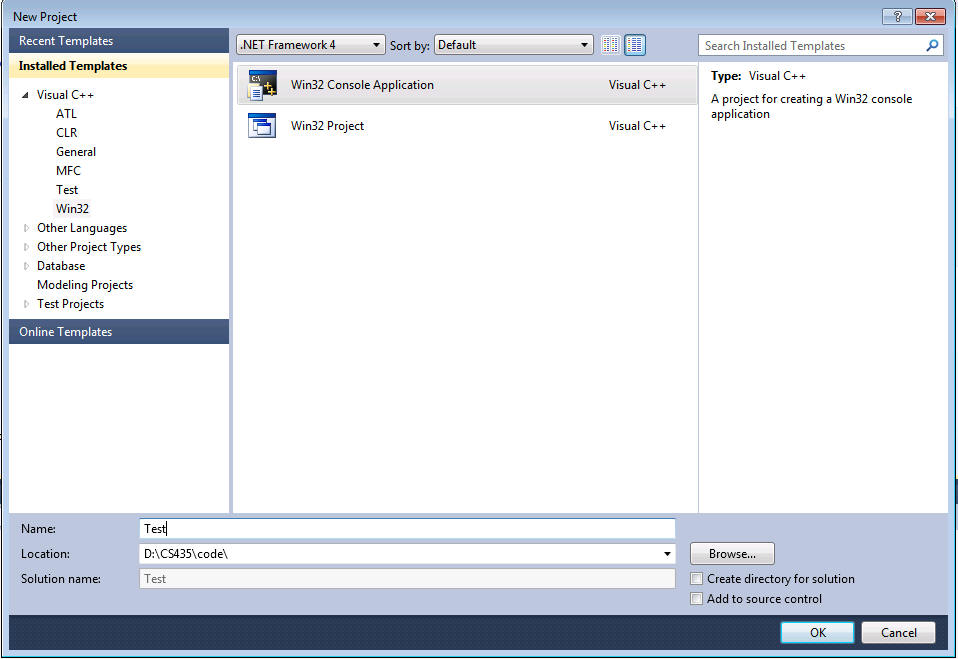The image size is (958, 659).
Task: Open the Online Templates section
Action: pos(119,332)
